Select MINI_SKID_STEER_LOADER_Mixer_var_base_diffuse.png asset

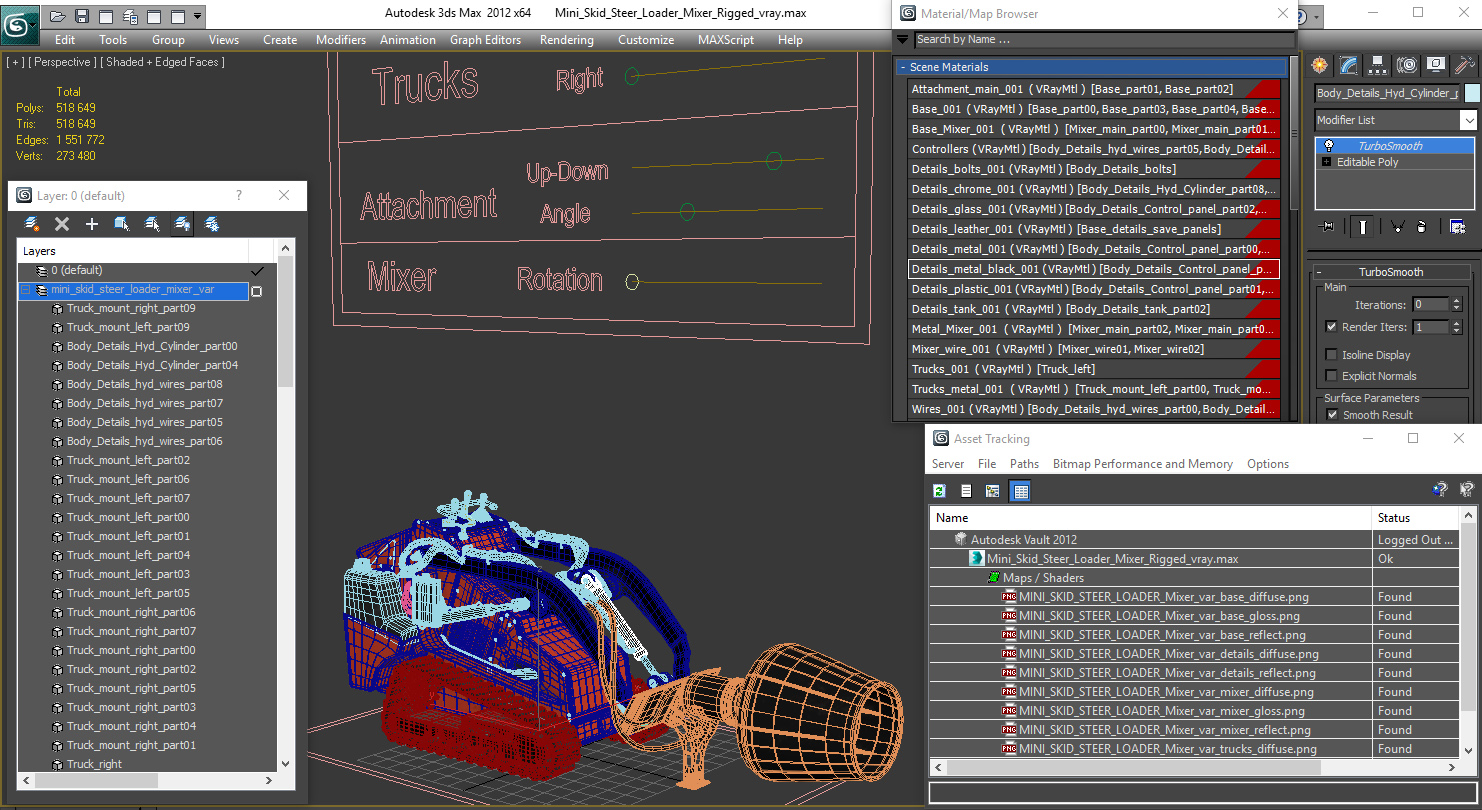tap(1163, 597)
